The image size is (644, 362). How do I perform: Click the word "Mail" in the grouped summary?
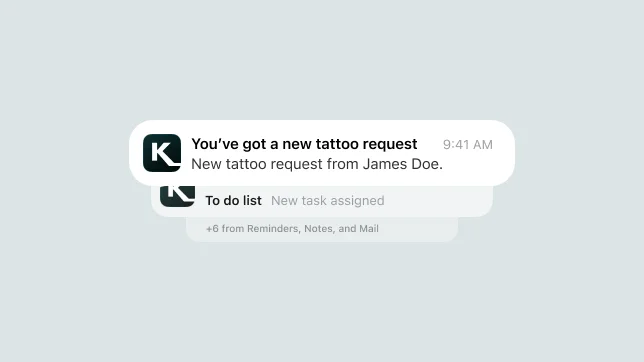click(369, 228)
